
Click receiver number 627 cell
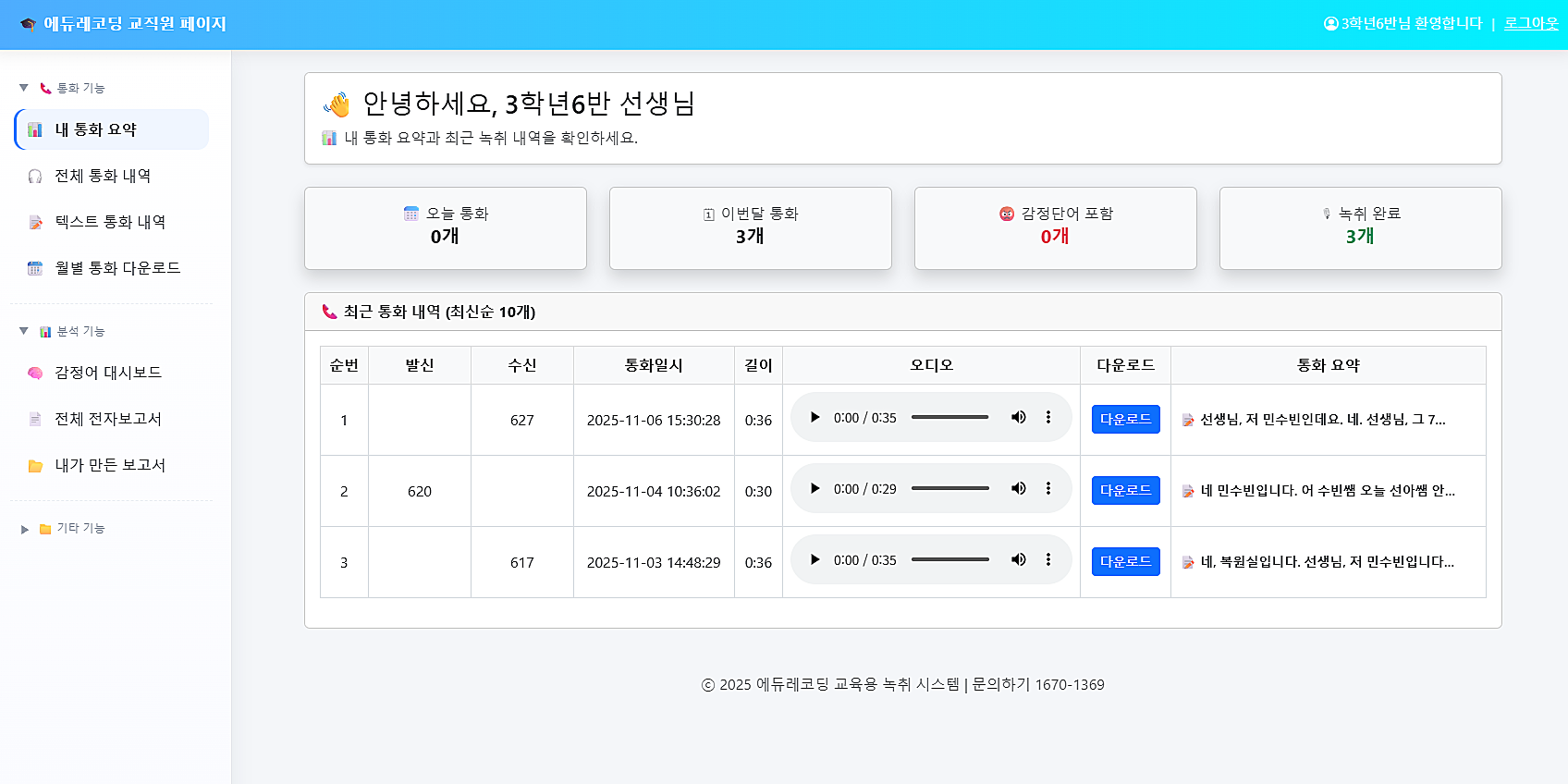tap(522, 420)
